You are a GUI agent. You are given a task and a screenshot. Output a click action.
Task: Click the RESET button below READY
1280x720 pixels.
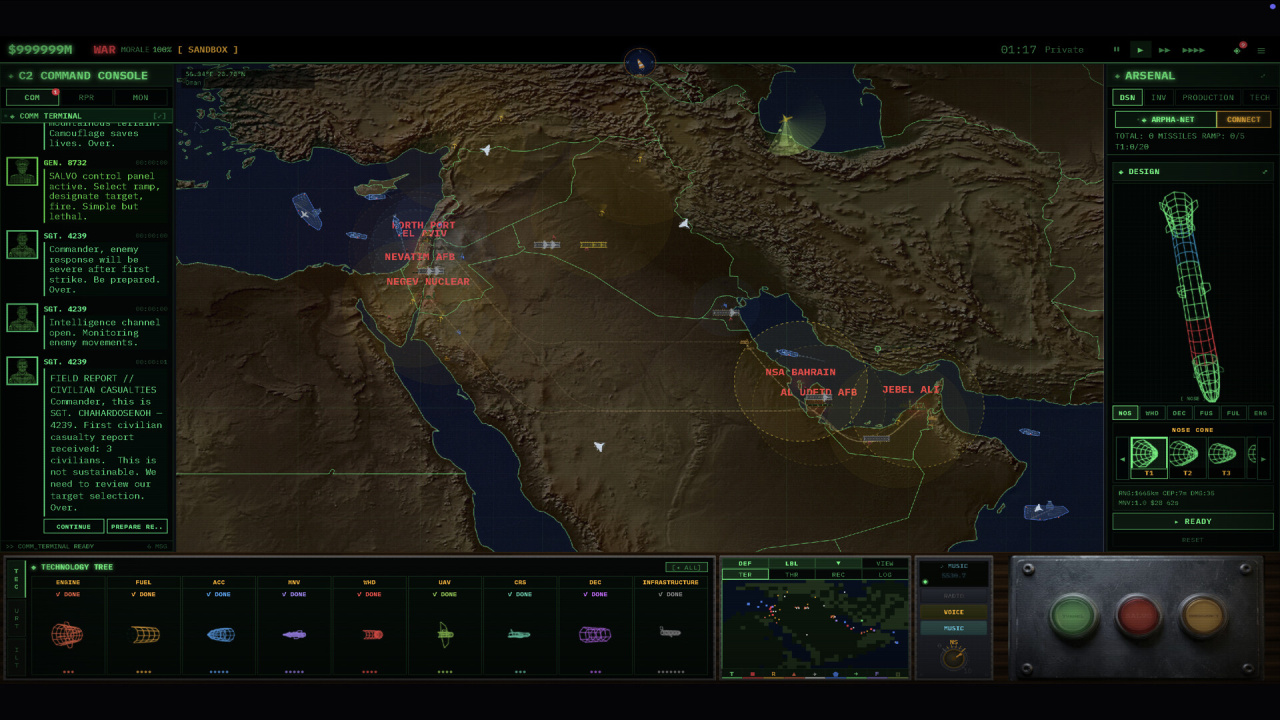pyautogui.click(x=1193, y=540)
